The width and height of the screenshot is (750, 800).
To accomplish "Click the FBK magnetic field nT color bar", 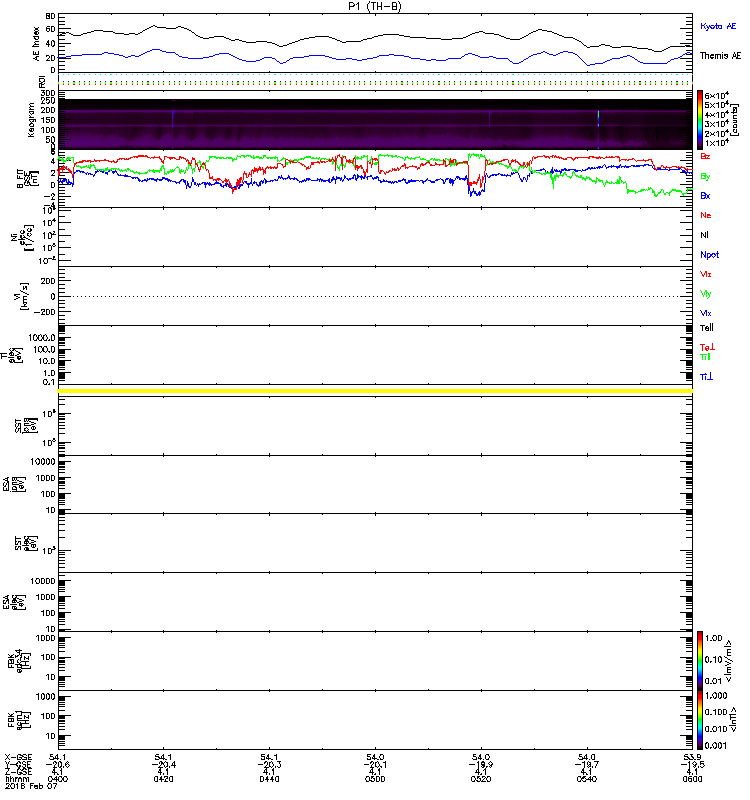I will pos(700,720).
